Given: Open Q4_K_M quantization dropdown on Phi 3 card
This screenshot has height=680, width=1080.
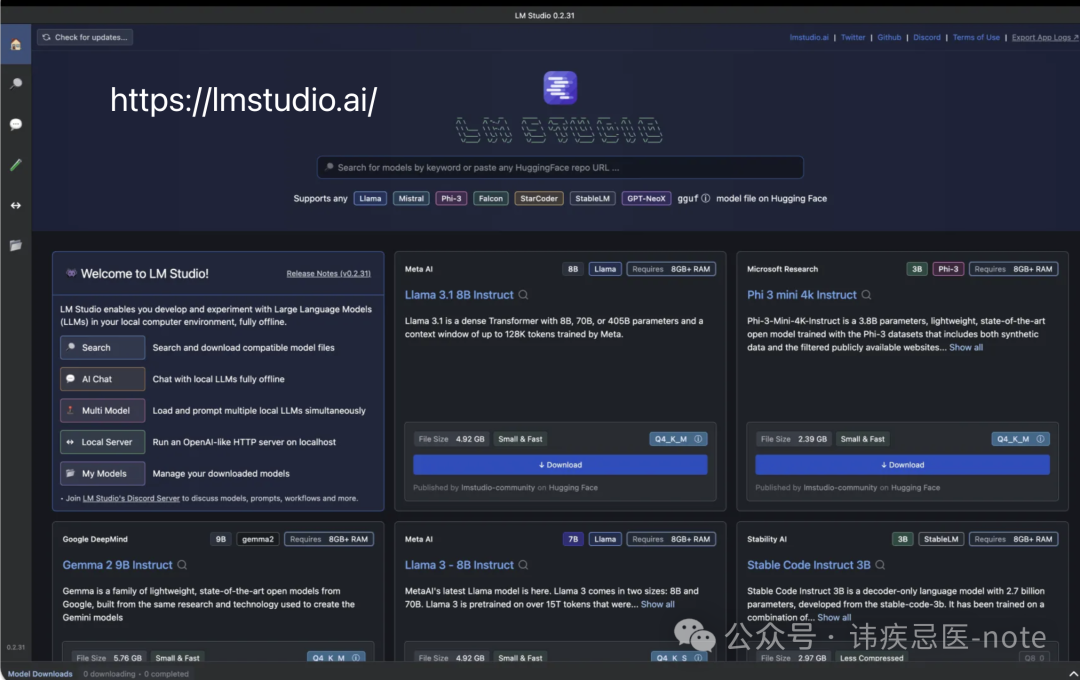Looking at the screenshot, I should coord(1021,439).
